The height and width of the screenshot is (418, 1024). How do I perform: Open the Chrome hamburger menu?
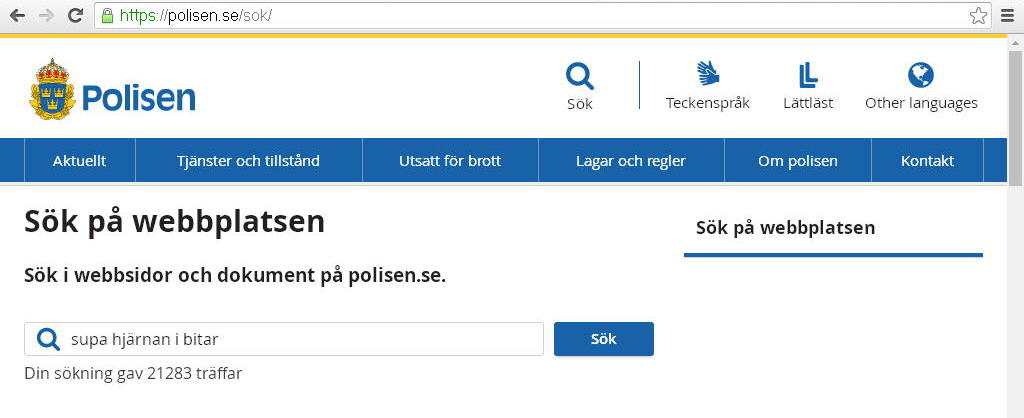click(1008, 16)
